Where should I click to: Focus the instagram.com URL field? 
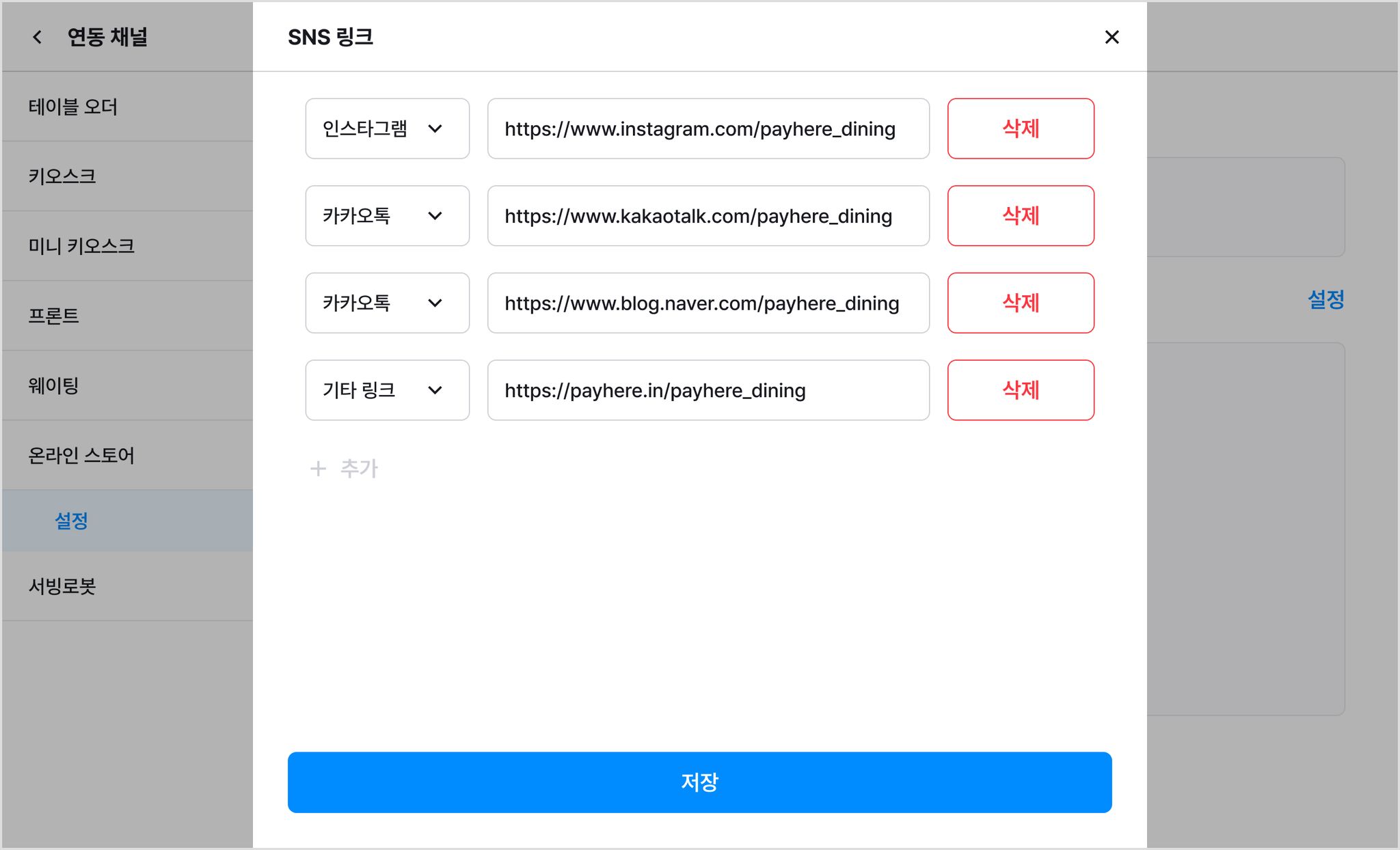click(708, 128)
